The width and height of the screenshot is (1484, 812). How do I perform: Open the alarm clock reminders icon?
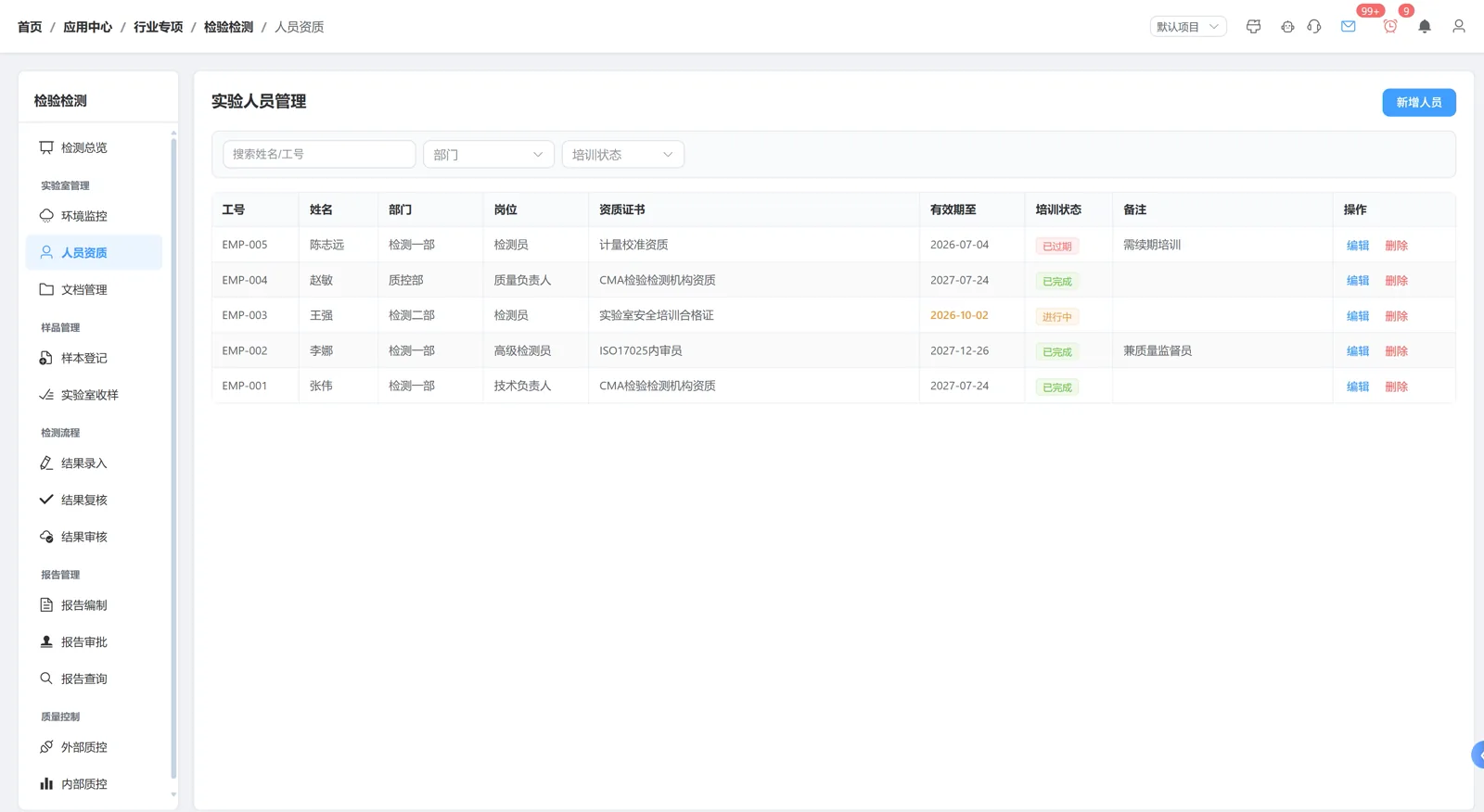tap(1390, 27)
